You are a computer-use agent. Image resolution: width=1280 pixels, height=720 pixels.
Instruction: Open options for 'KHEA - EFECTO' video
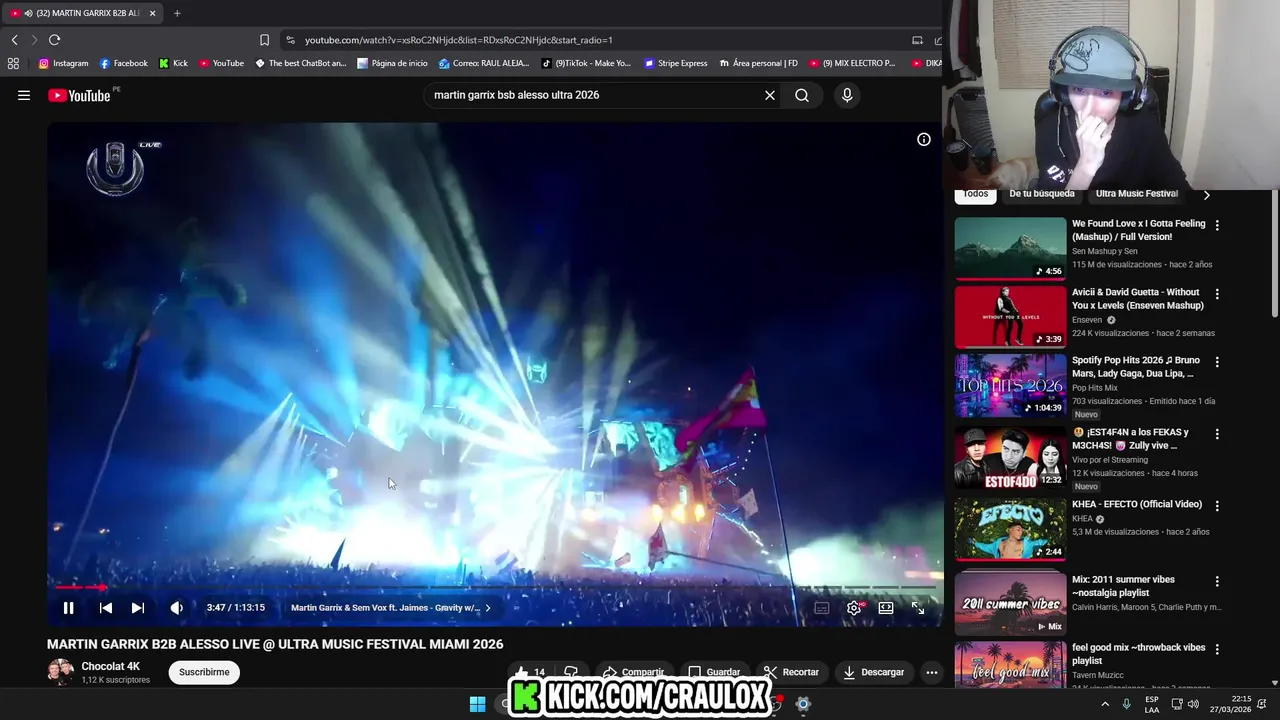tap(1217, 506)
